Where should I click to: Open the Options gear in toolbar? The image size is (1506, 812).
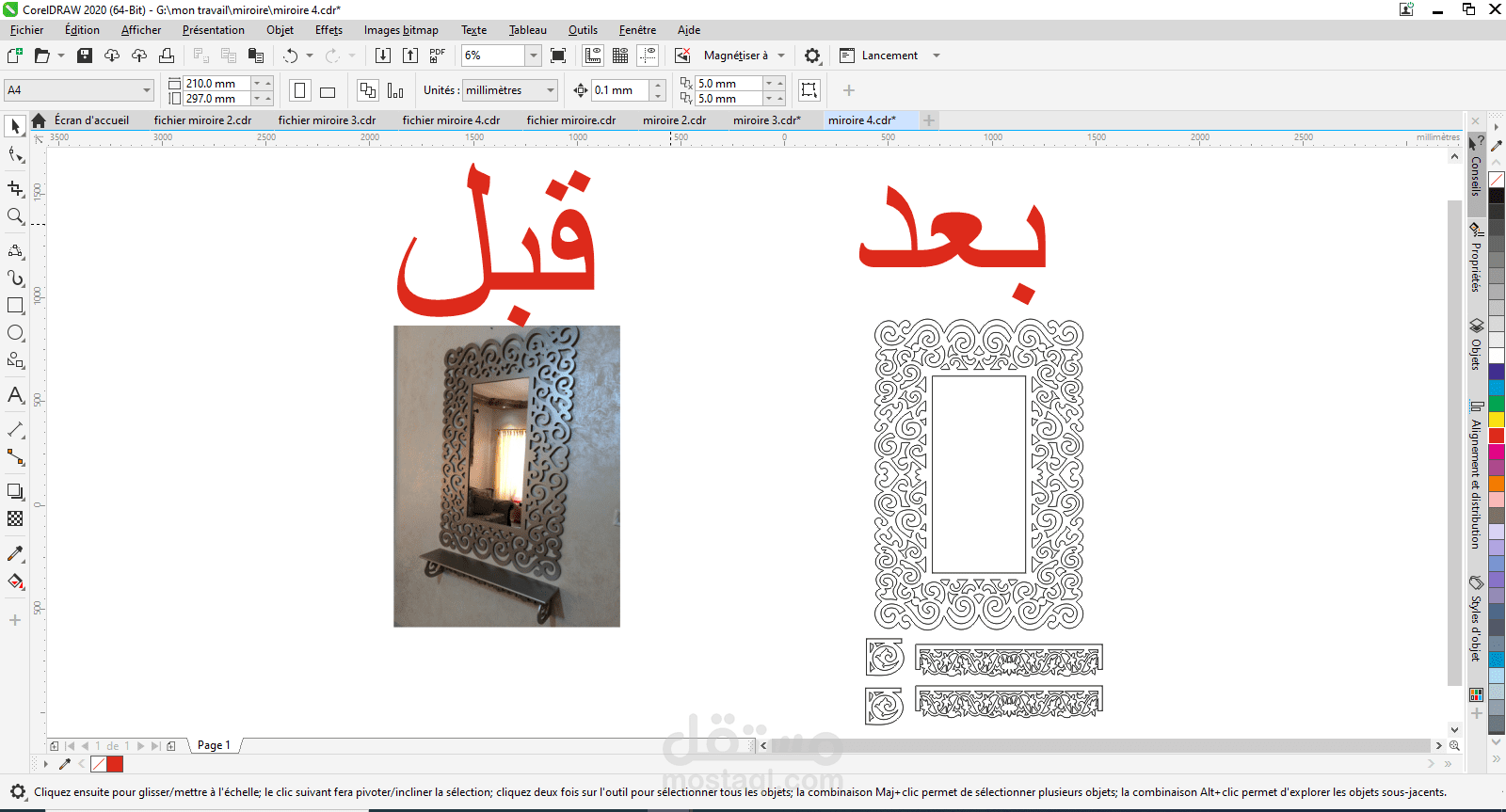[x=812, y=56]
